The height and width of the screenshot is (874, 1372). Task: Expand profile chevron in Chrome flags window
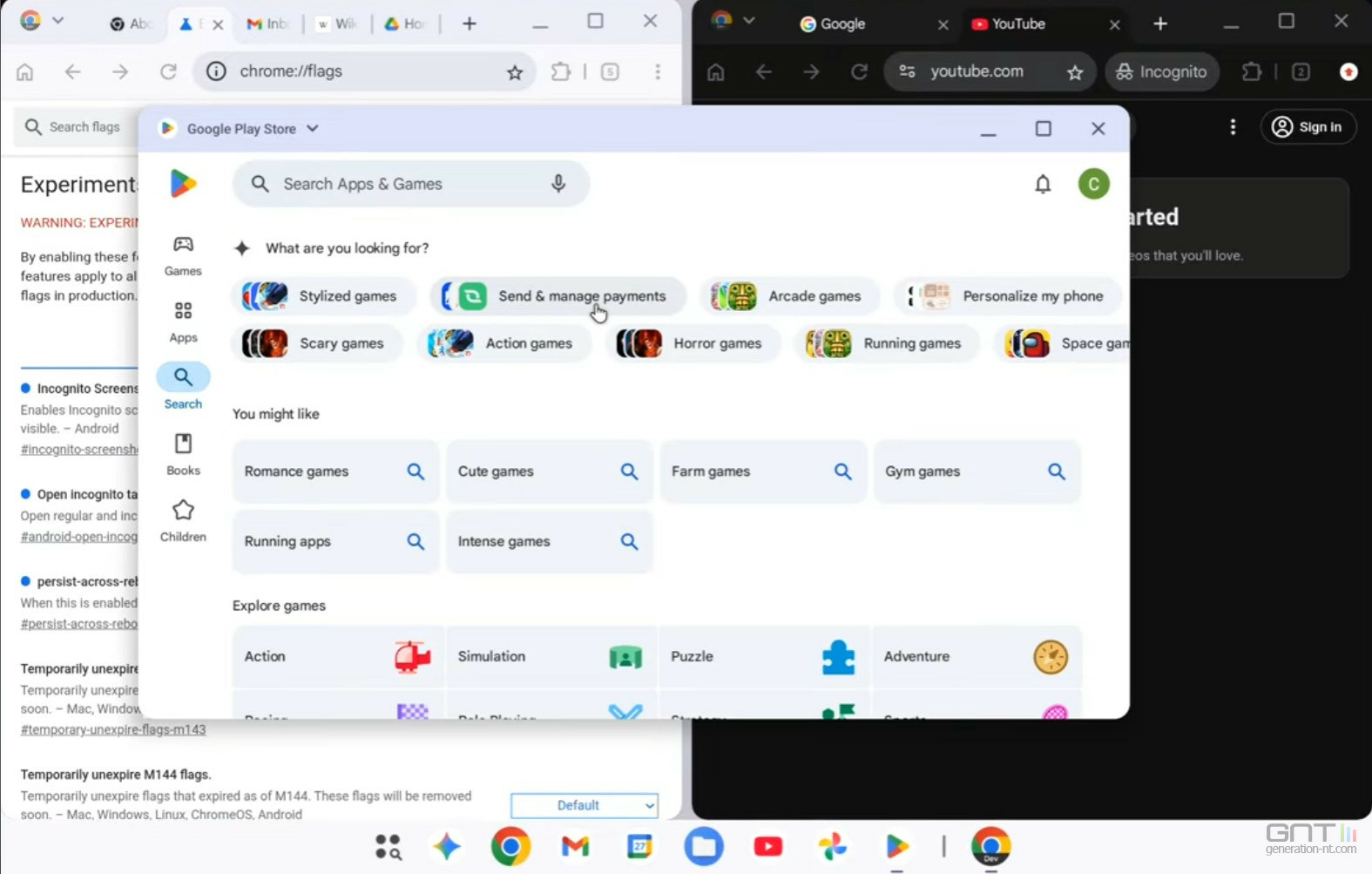pos(58,20)
